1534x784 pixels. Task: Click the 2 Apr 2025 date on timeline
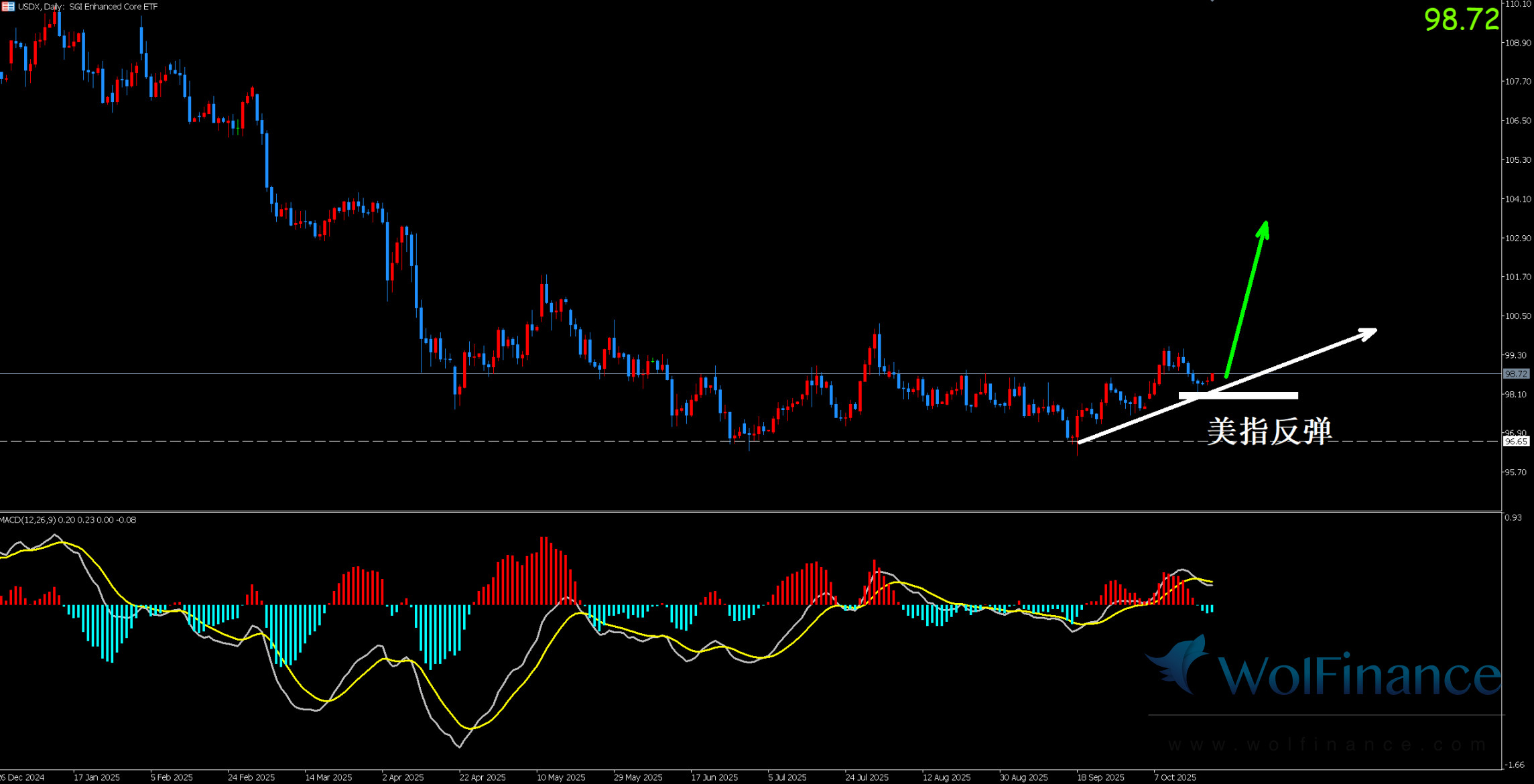point(403,777)
